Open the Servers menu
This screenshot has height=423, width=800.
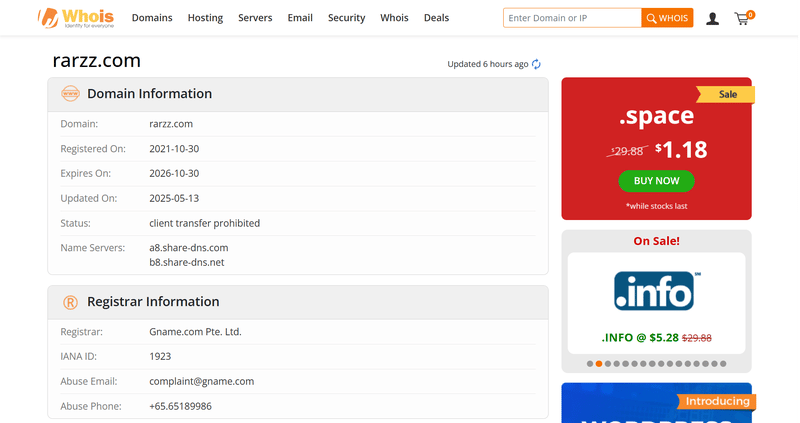255,18
